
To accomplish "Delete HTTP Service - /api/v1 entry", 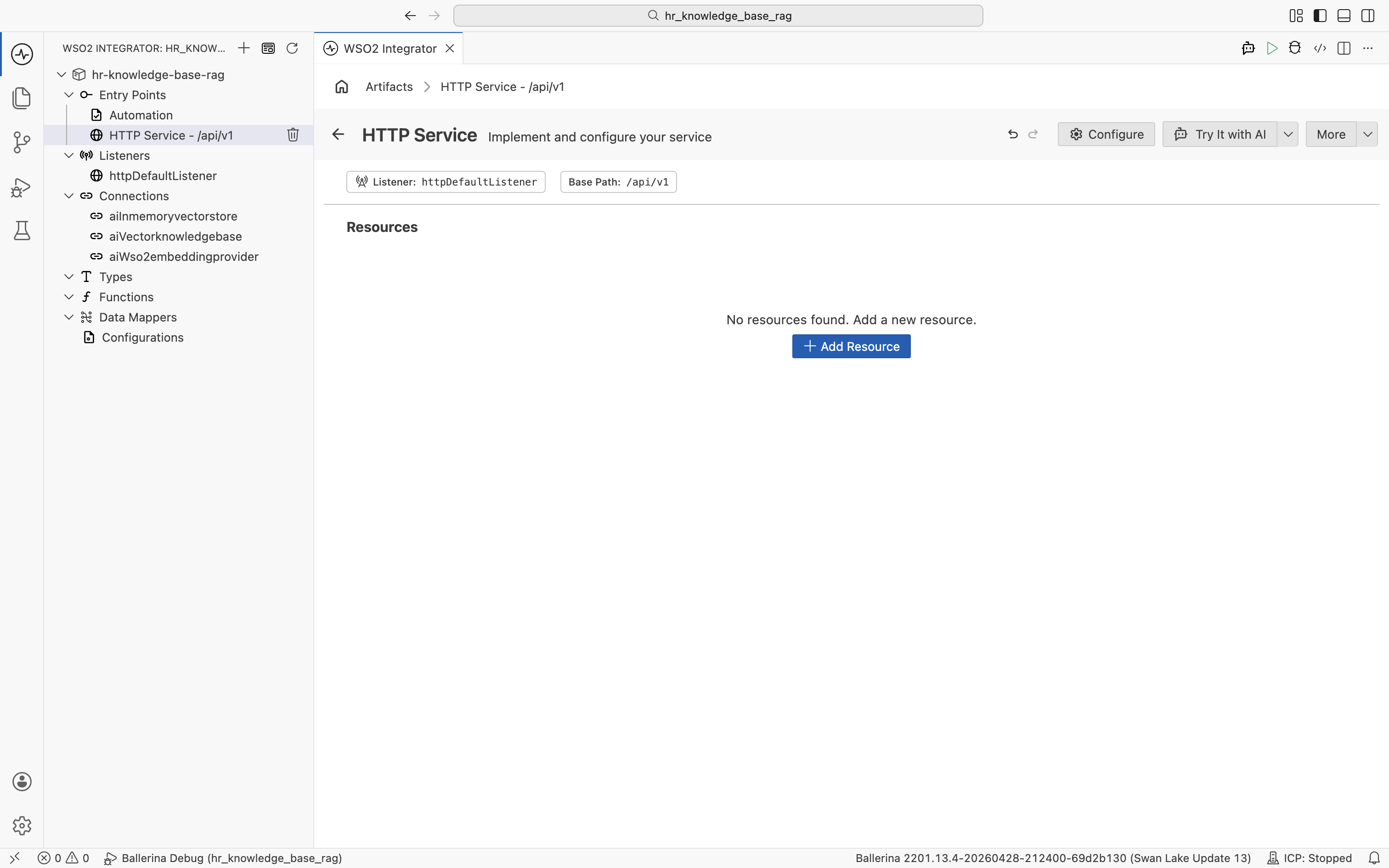I will point(293,135).
